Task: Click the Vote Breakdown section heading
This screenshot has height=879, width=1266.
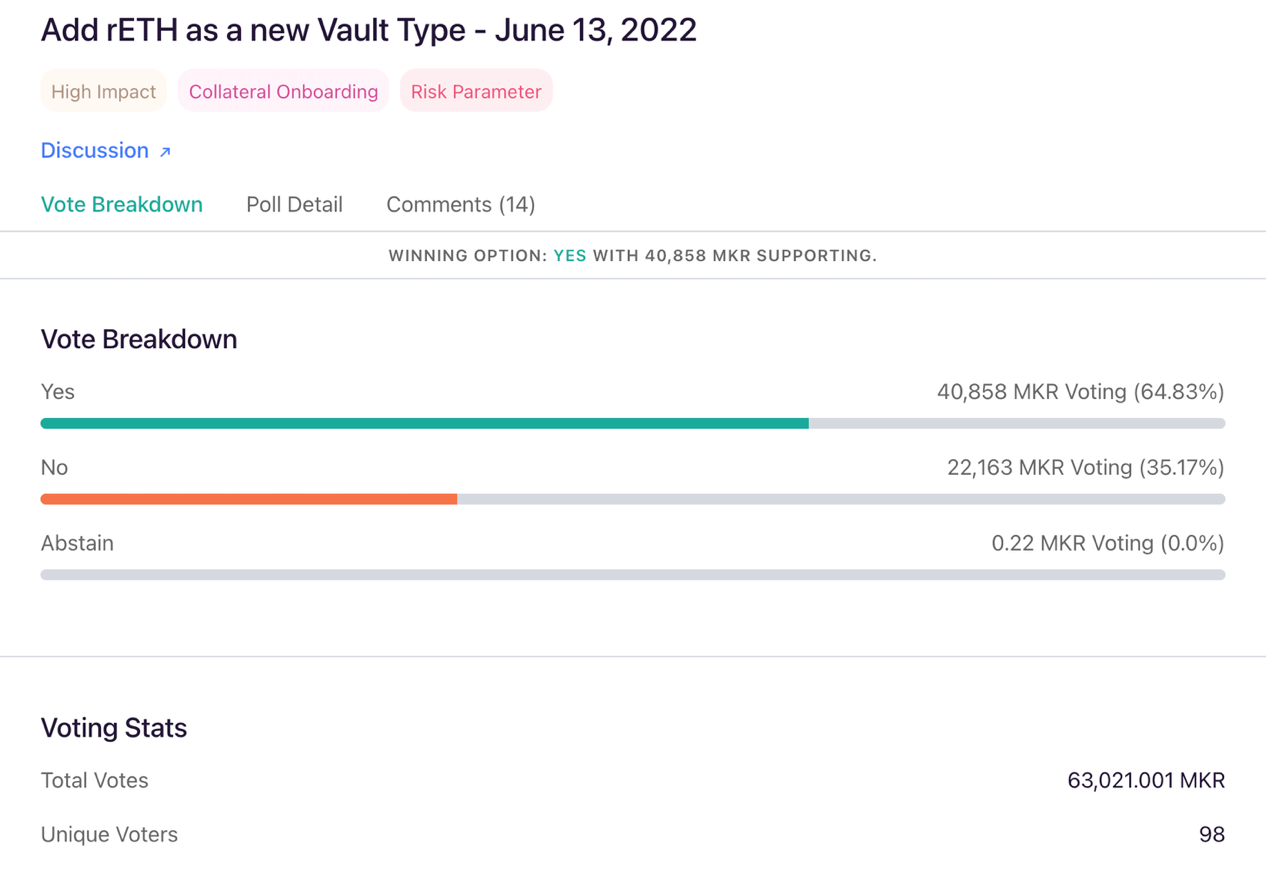Action: point(139,340)
